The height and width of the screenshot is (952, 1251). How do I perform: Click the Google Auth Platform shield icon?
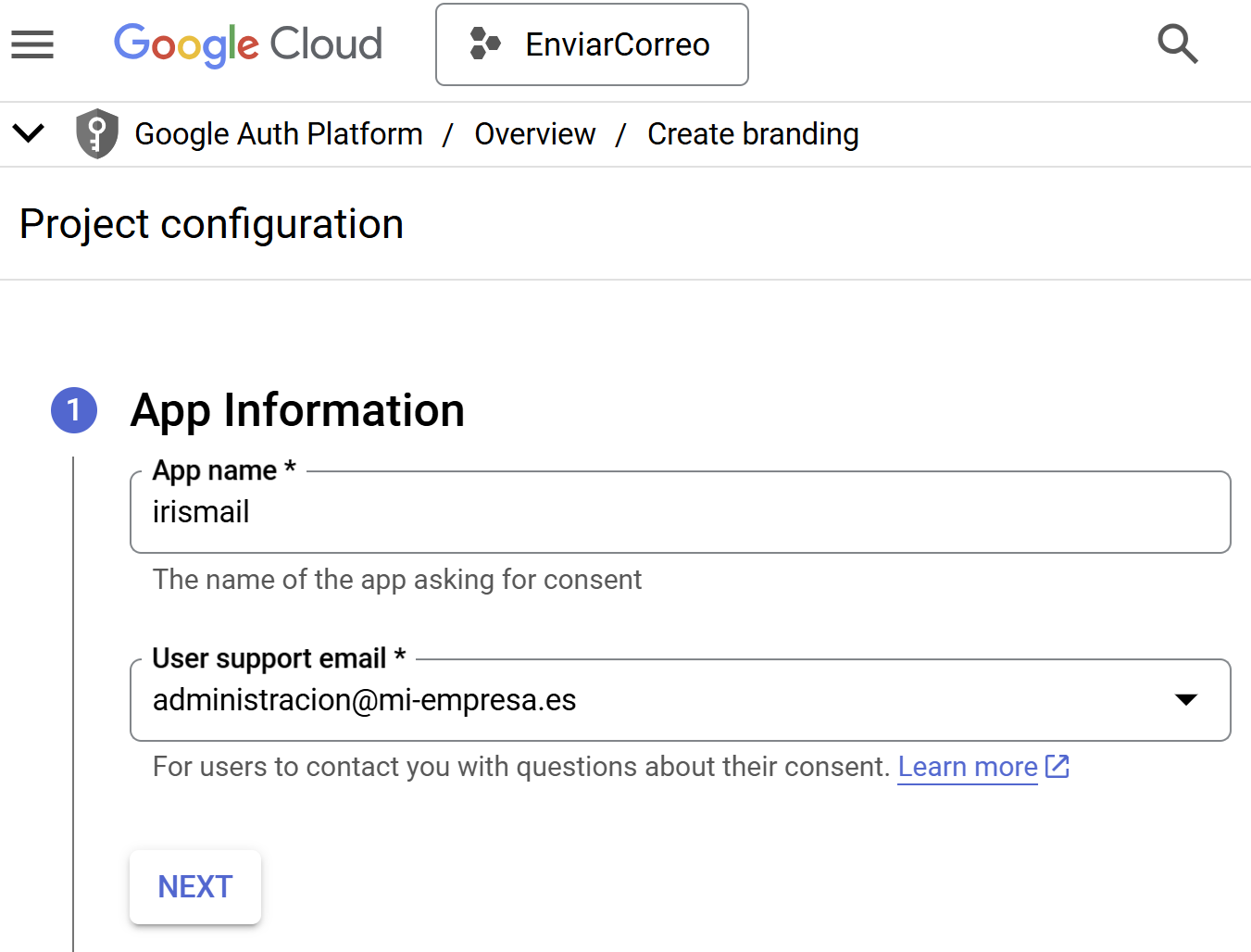pos(97,134)
